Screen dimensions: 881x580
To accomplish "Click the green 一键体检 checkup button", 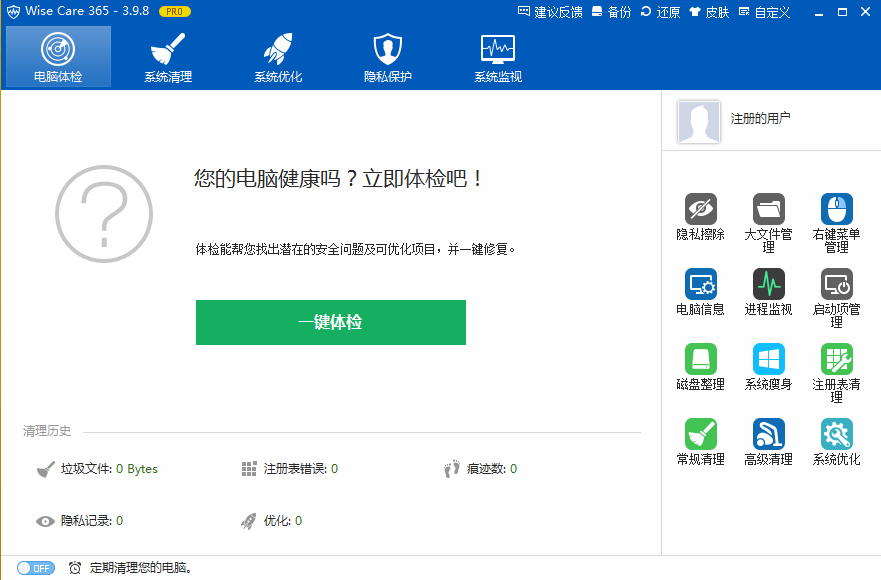I will tap(330, 322).
